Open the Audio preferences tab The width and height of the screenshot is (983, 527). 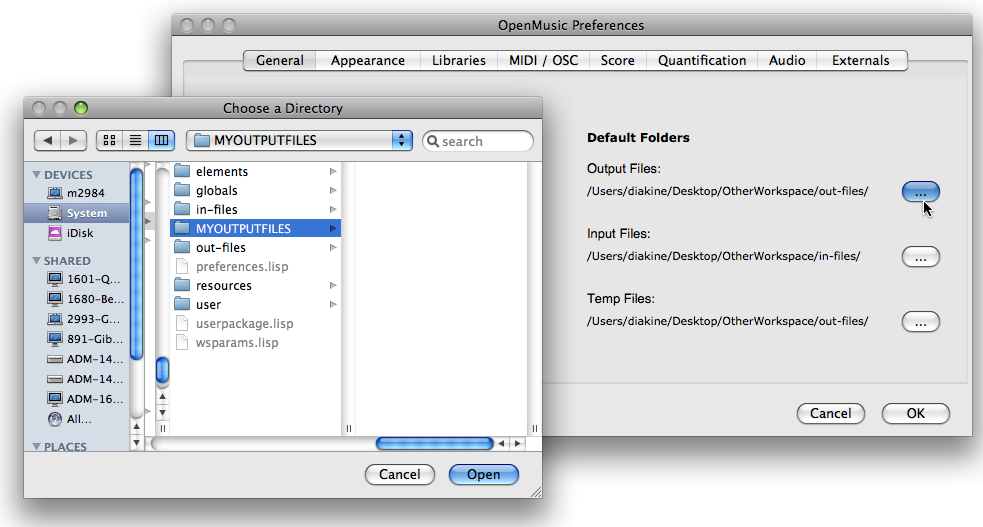click(x=787, y=61)
